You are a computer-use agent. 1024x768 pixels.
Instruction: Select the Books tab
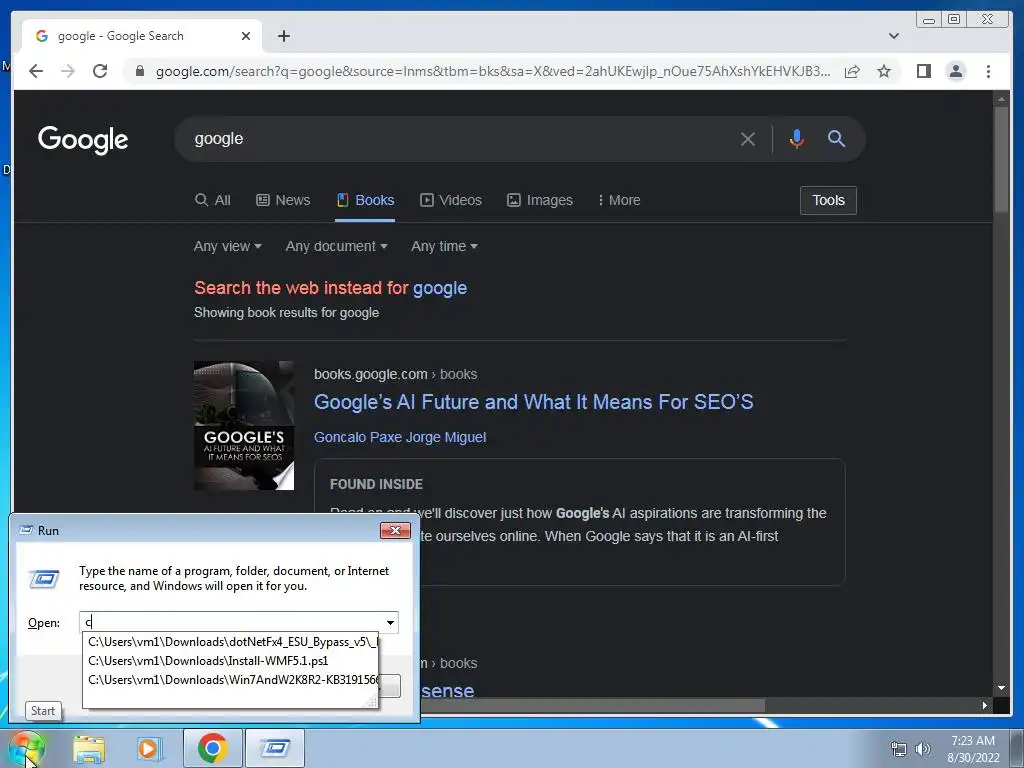pyautogui.click(x=365, y=200)
